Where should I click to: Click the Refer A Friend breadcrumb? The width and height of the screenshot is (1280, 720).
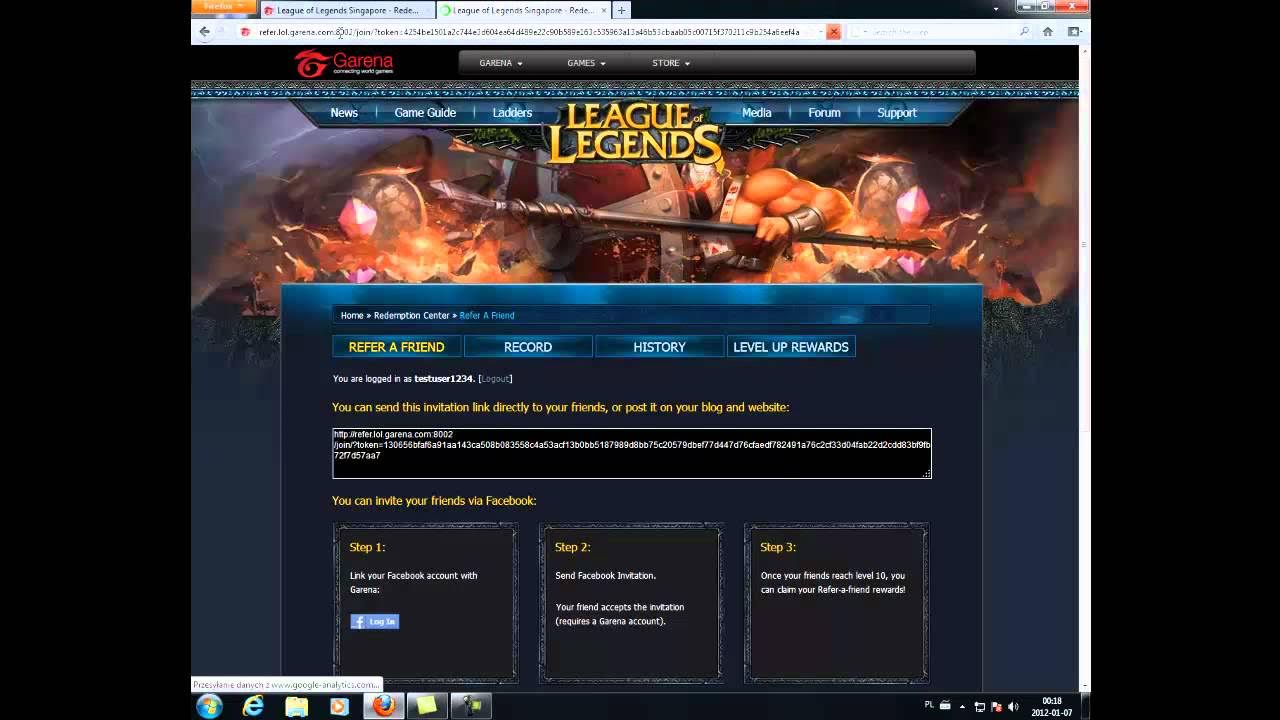487,315
